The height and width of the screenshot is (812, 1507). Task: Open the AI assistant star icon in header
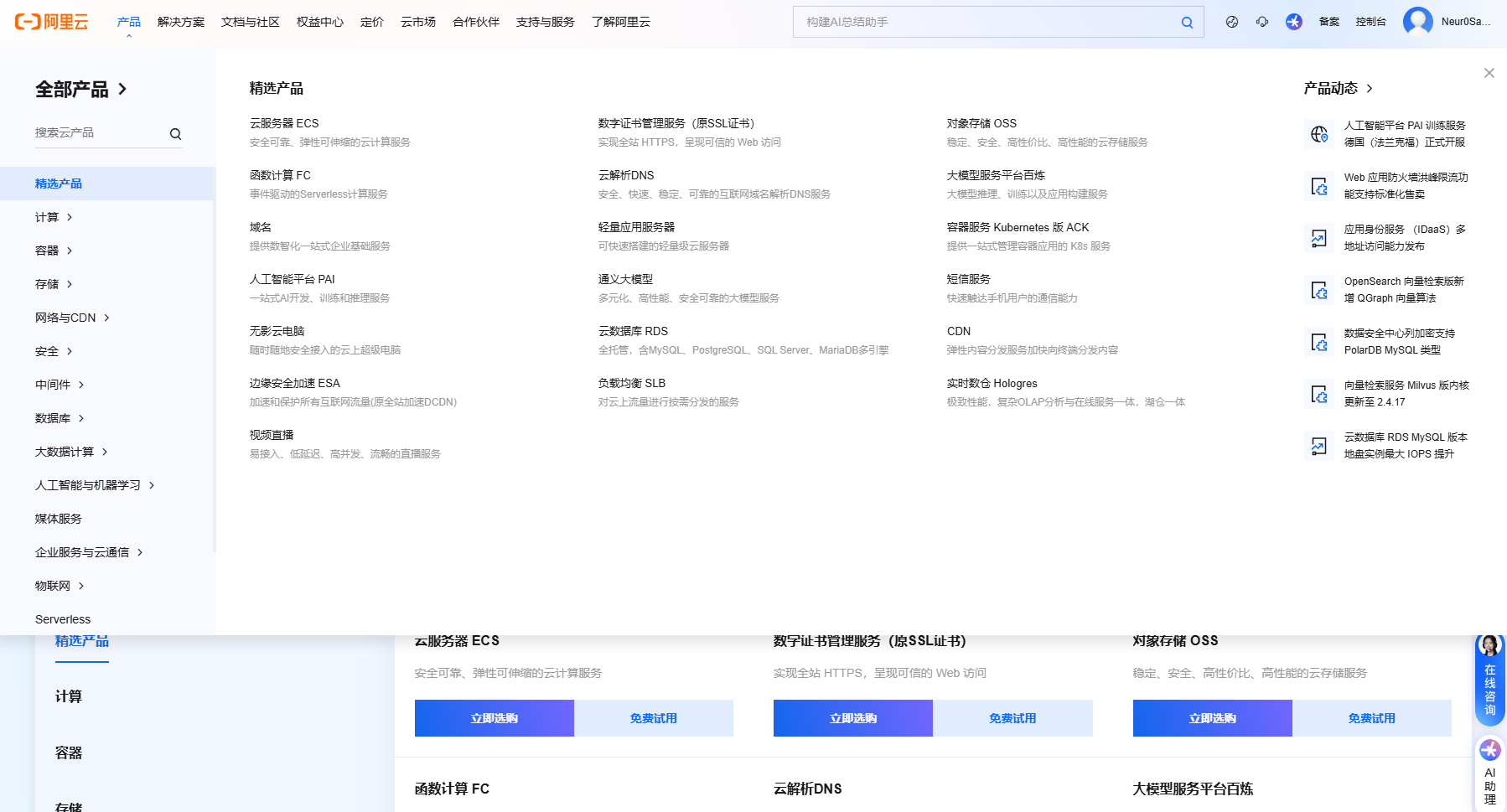[x=1294, y=22]
